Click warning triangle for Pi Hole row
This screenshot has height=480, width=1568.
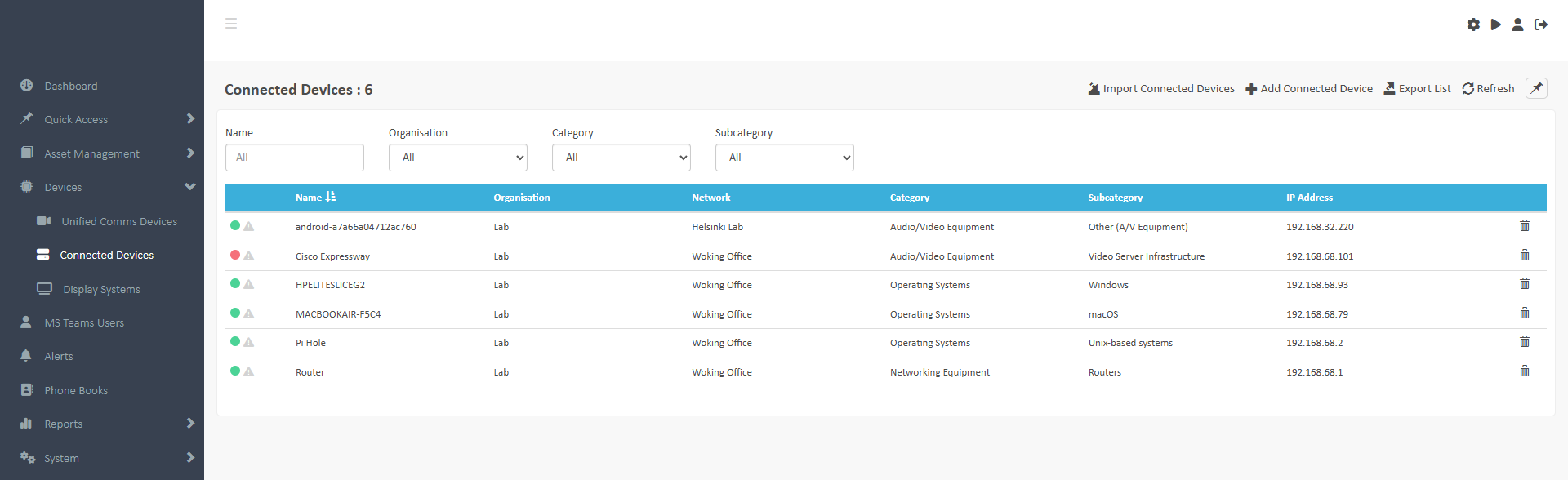249,342
